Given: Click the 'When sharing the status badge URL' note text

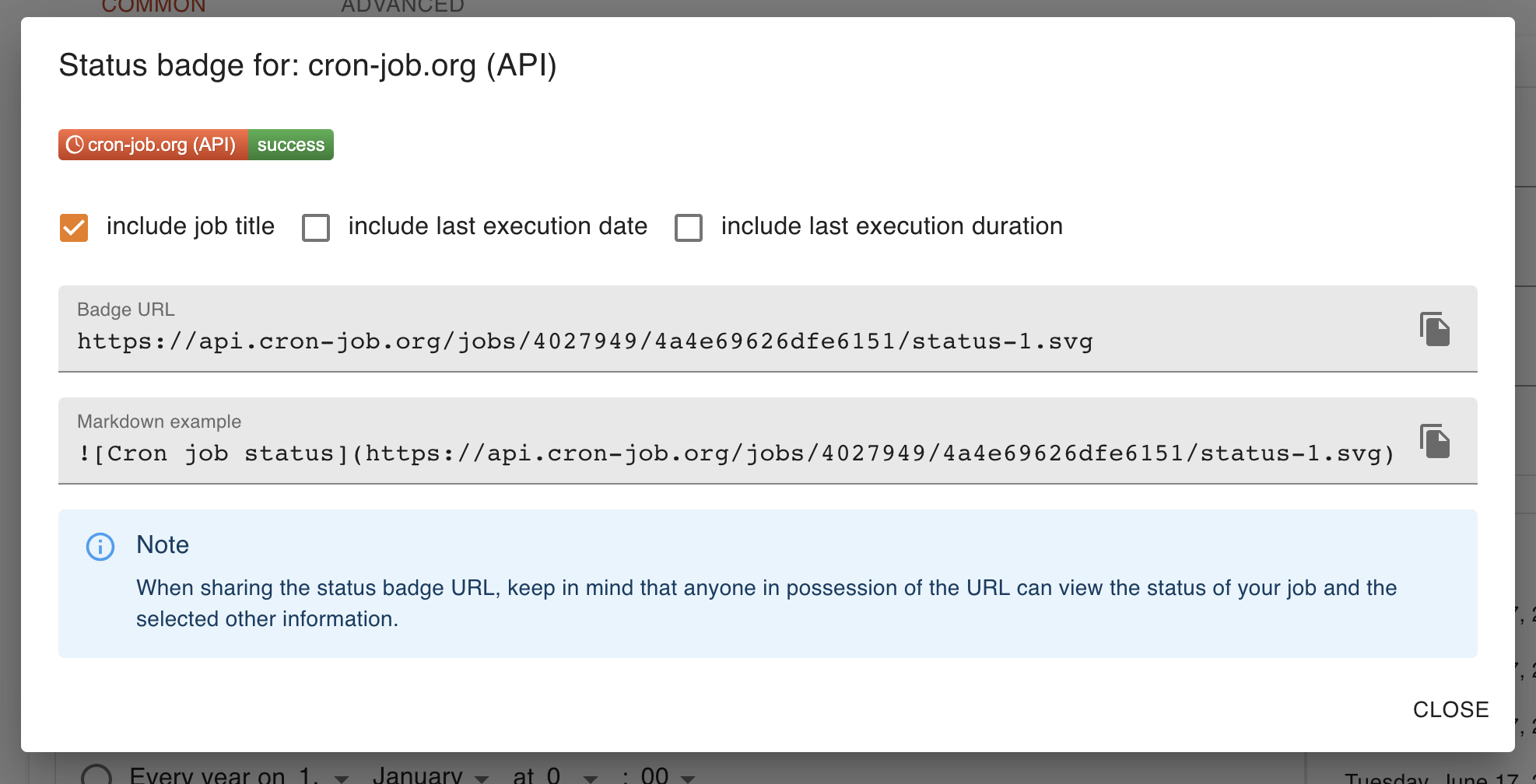Looking at the screenshot, I should pyautogui.click(x=766, y=604).
